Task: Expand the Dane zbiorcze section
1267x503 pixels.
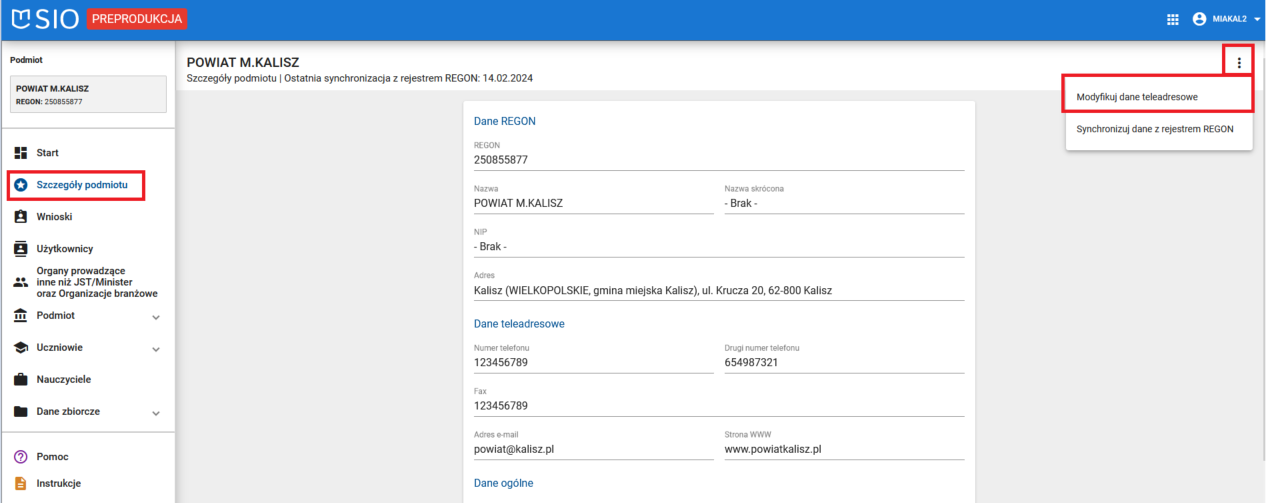Action: click(x=156, y=413)
